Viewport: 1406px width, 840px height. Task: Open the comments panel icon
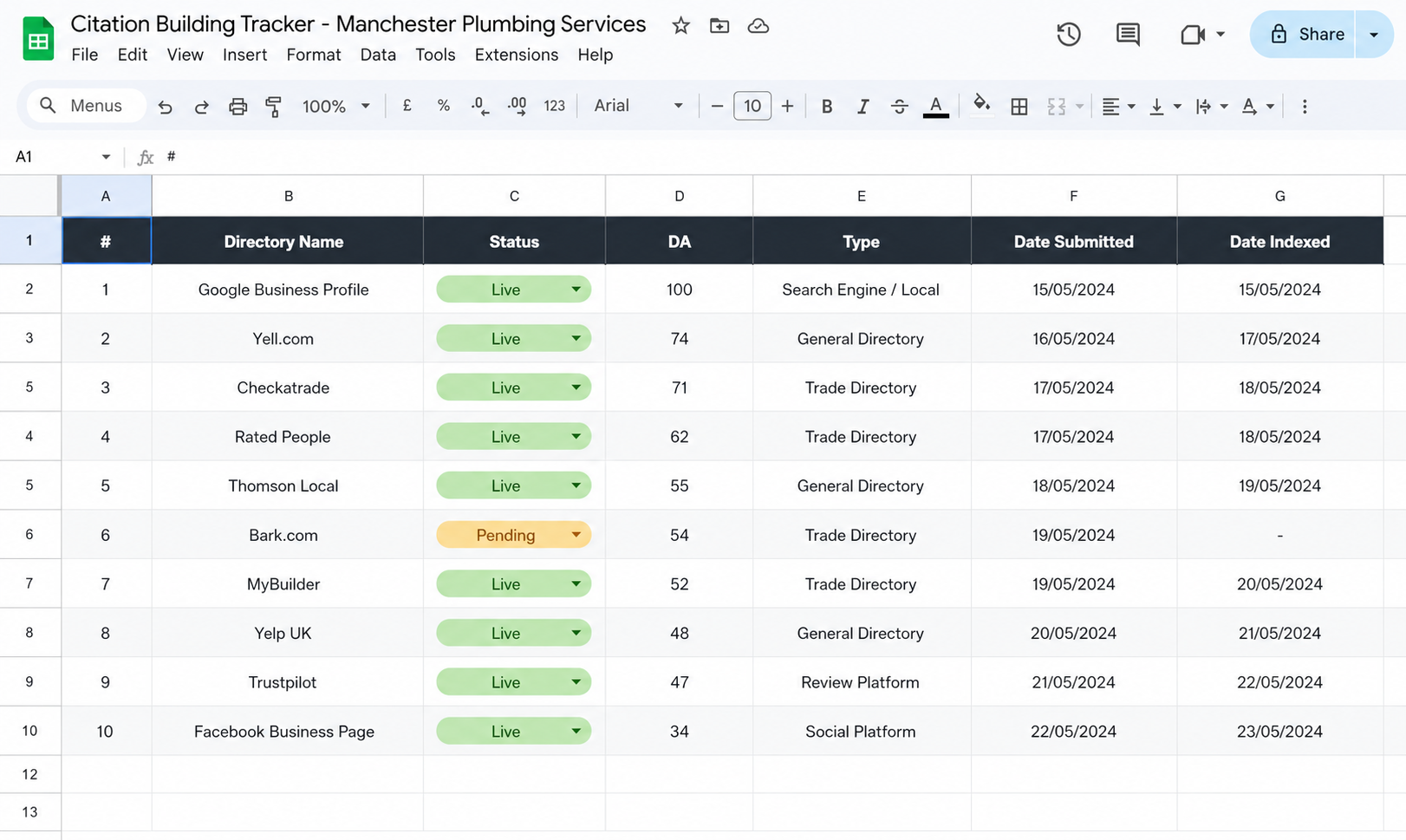pyautogui.click(x=1128, y=35)
